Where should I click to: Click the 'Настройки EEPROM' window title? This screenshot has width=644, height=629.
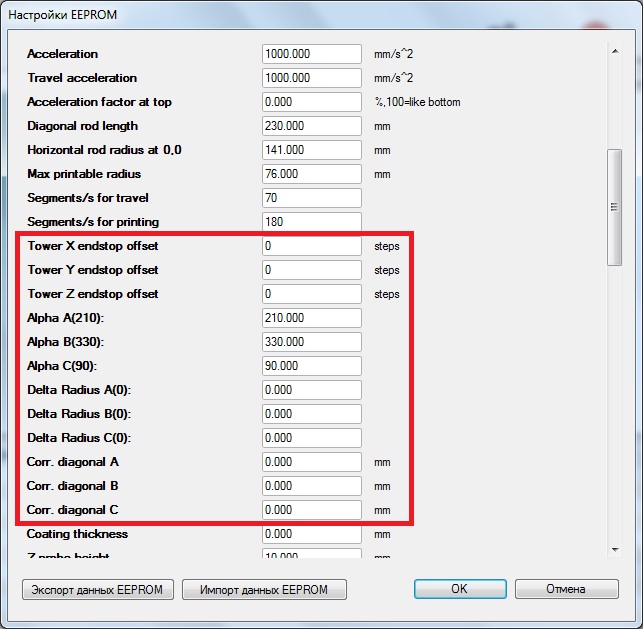tap(62, 15)
